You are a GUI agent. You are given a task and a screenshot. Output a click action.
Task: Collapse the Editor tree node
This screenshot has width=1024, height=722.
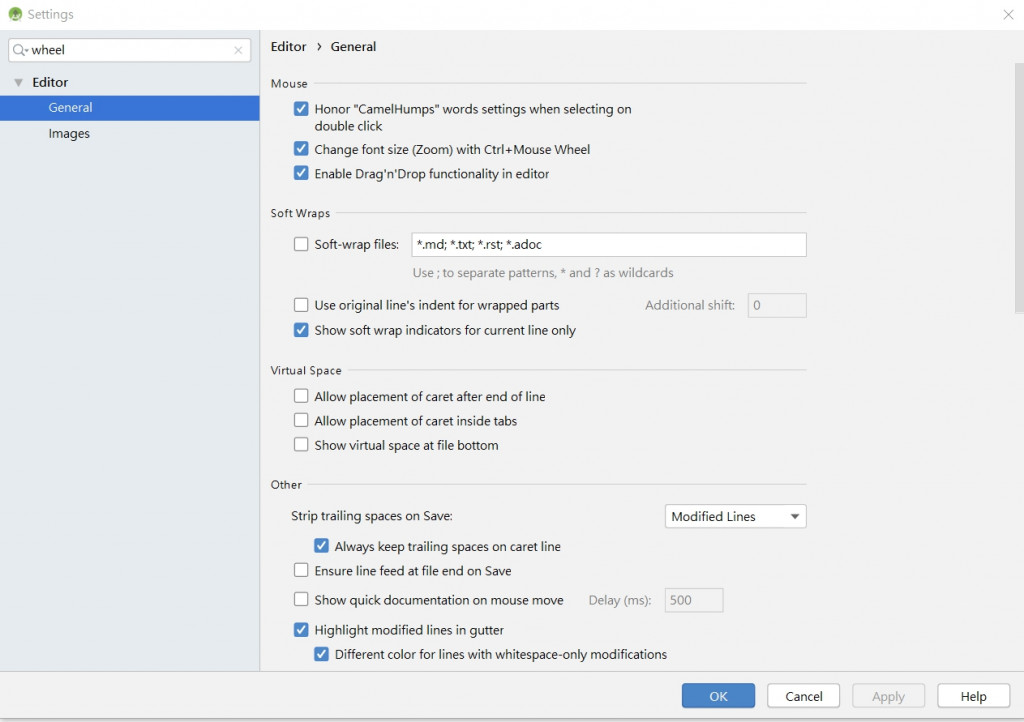pos(18,83)
